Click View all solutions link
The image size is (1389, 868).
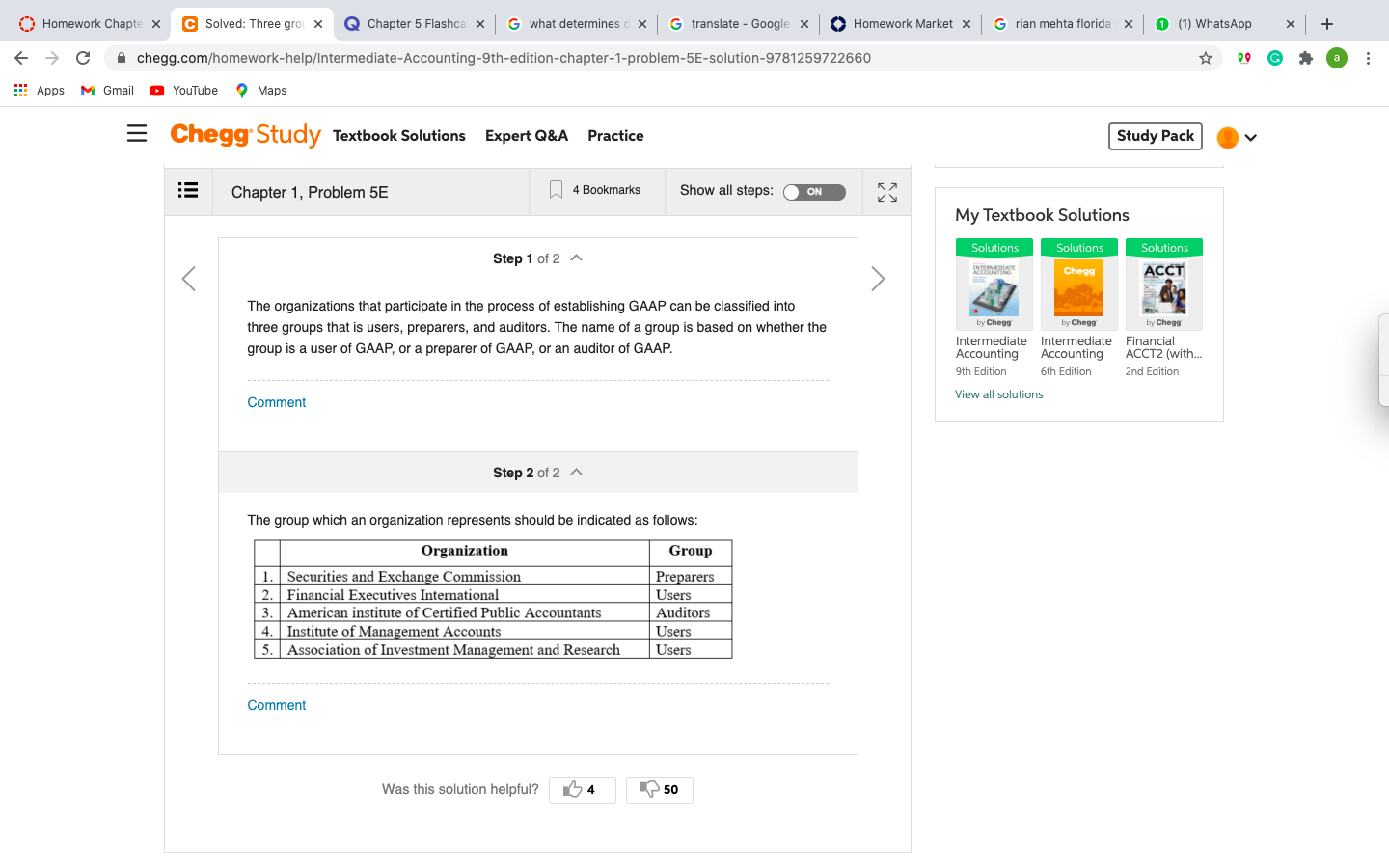[x=999, y=394]
